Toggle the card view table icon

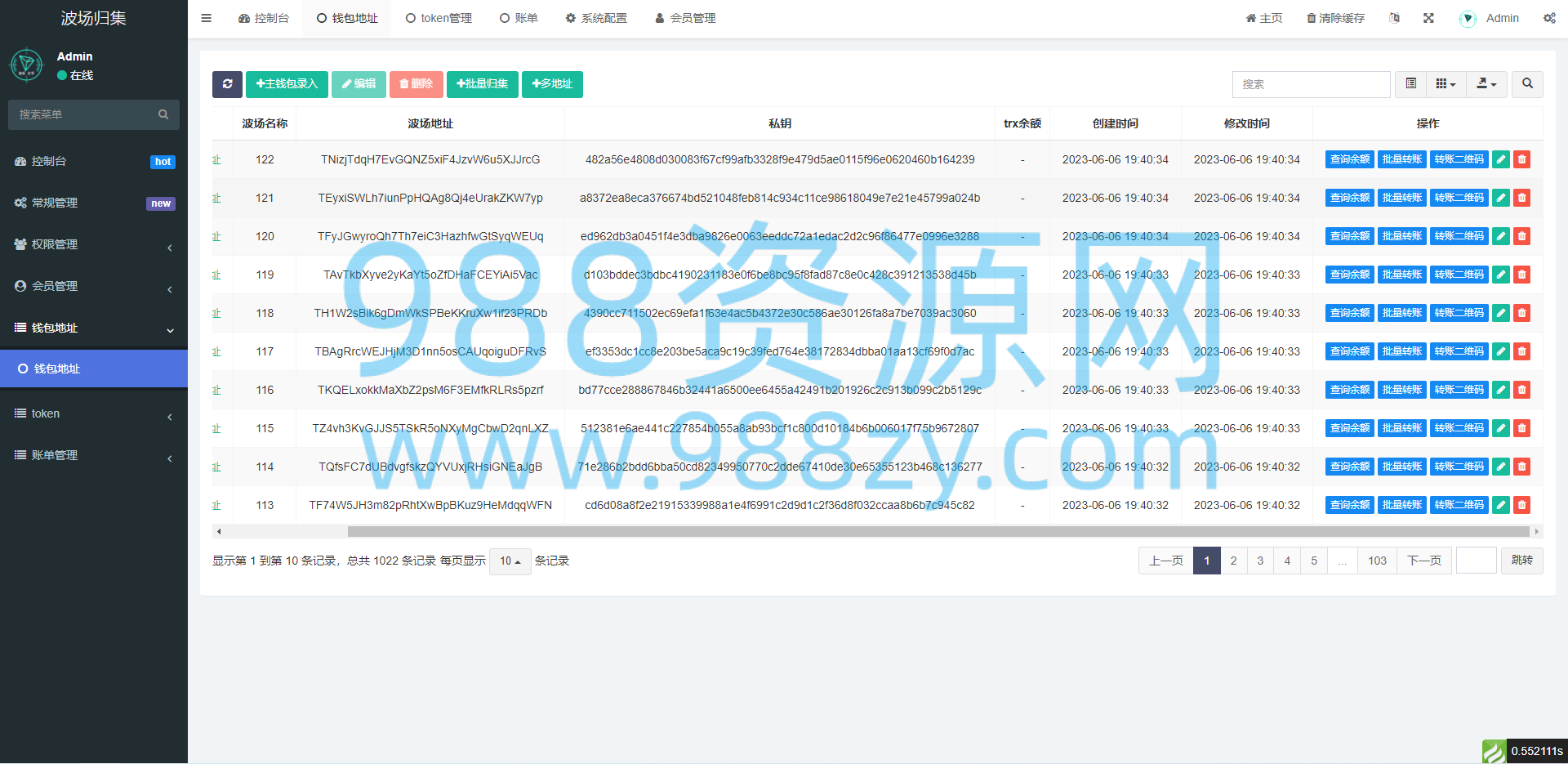tap(1410, 84)
